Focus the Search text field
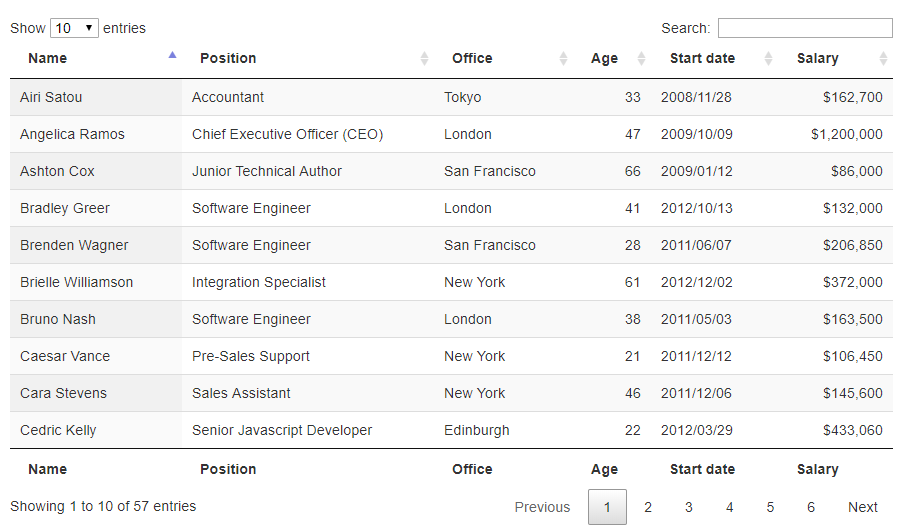The image size is (914, 531). click(804, 28)
